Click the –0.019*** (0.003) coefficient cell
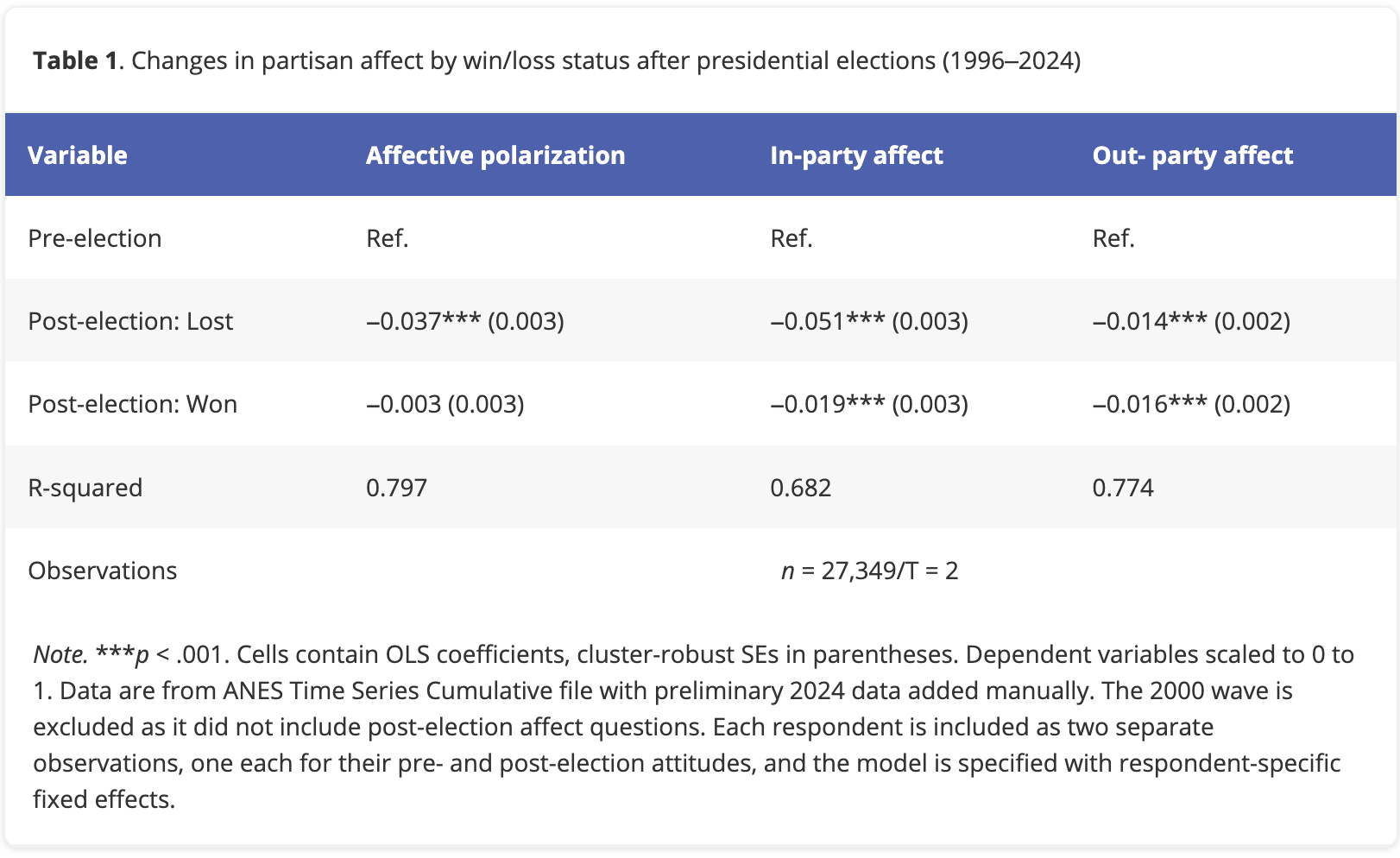Screen dimensions: 1400x858 click(x=869, y=404)
